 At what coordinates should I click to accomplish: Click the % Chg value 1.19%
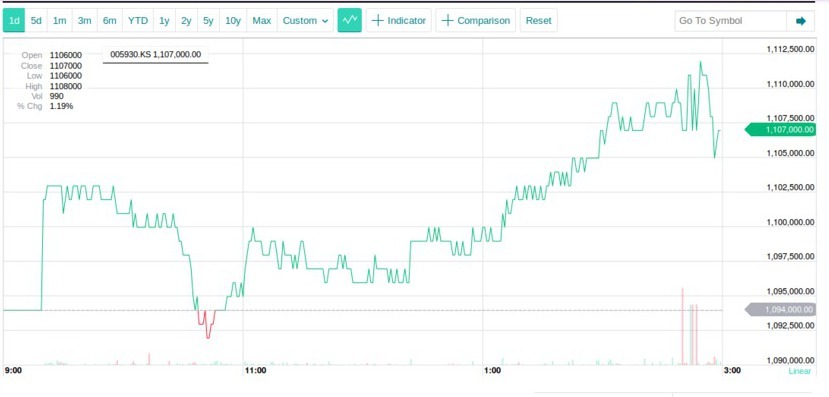click(61, 106)
